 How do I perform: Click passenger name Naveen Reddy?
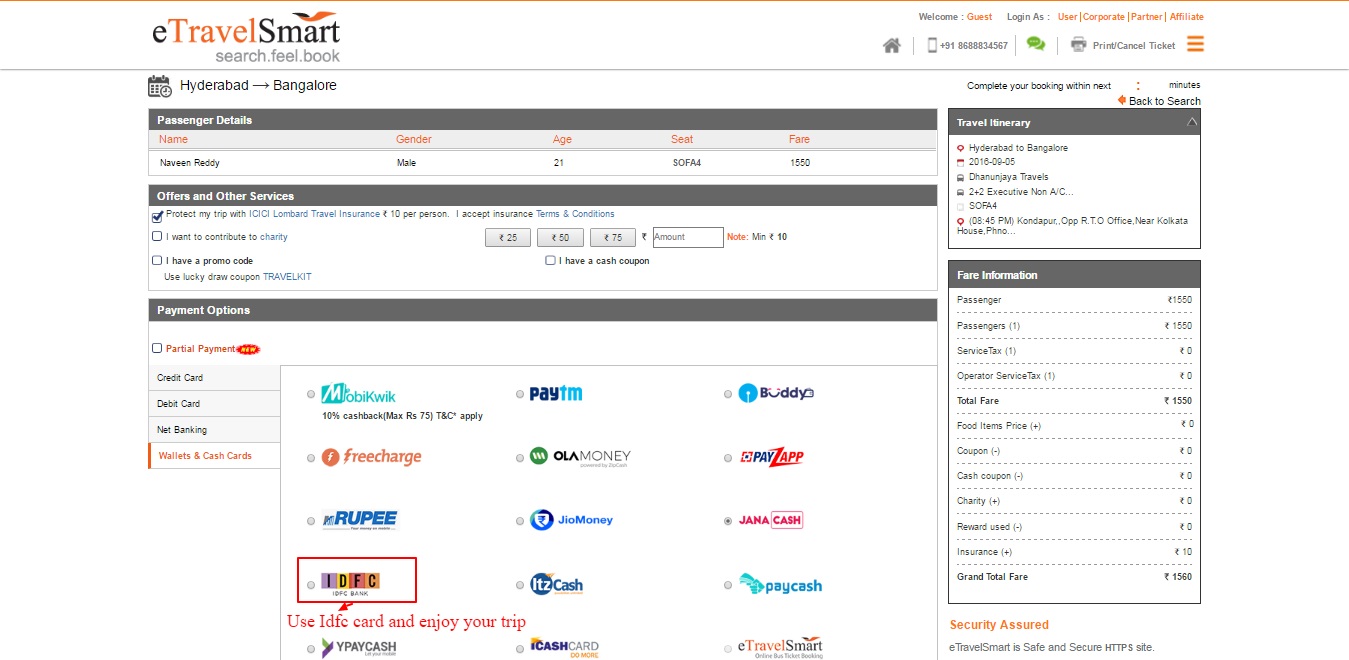tap(189, 163)
